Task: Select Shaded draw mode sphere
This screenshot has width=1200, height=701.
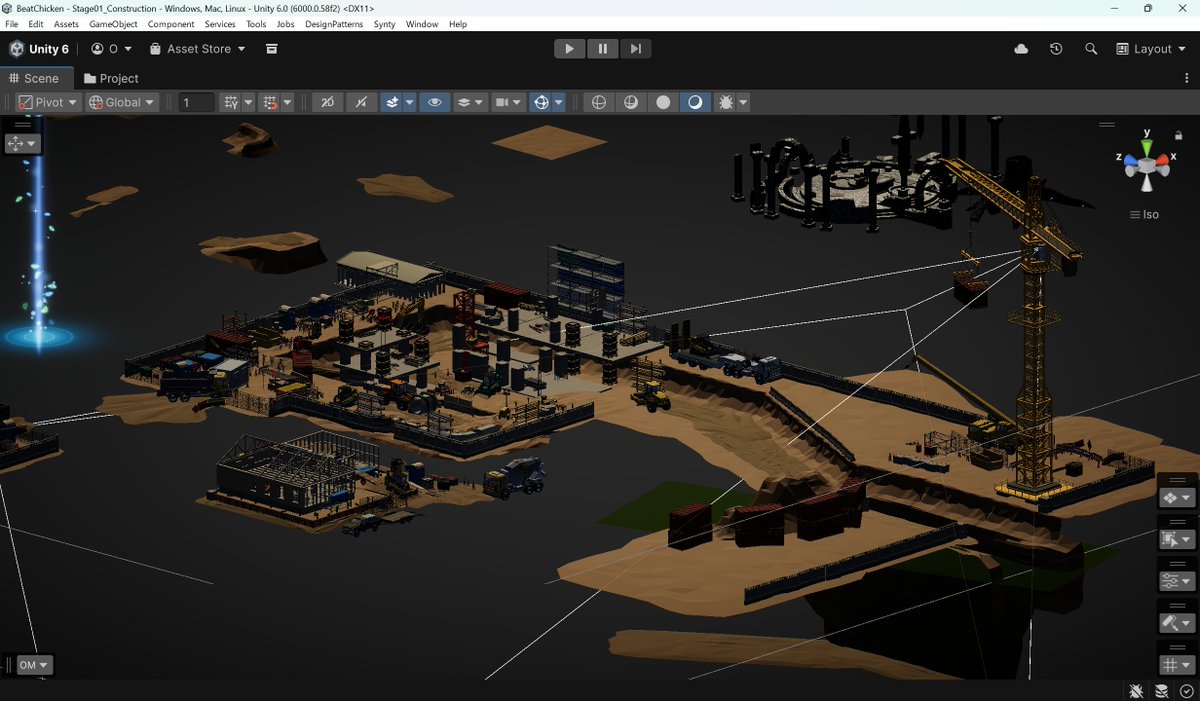Action: click(663, 102)
